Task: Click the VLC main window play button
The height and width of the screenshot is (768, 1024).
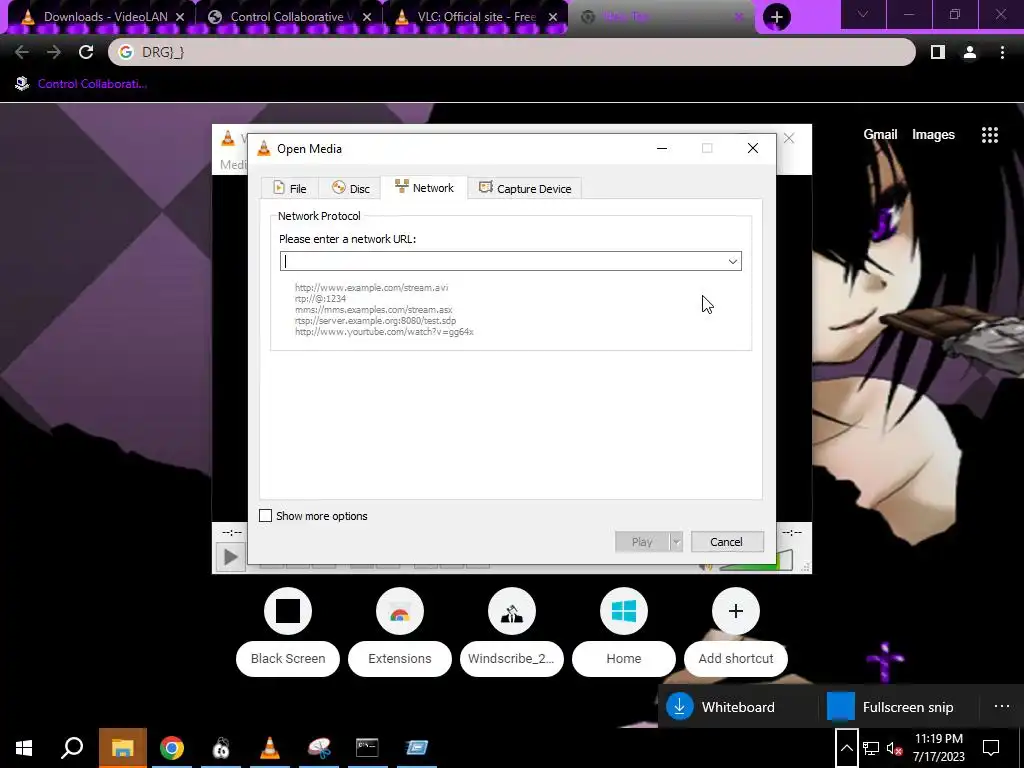Action: tap(231, 557)
